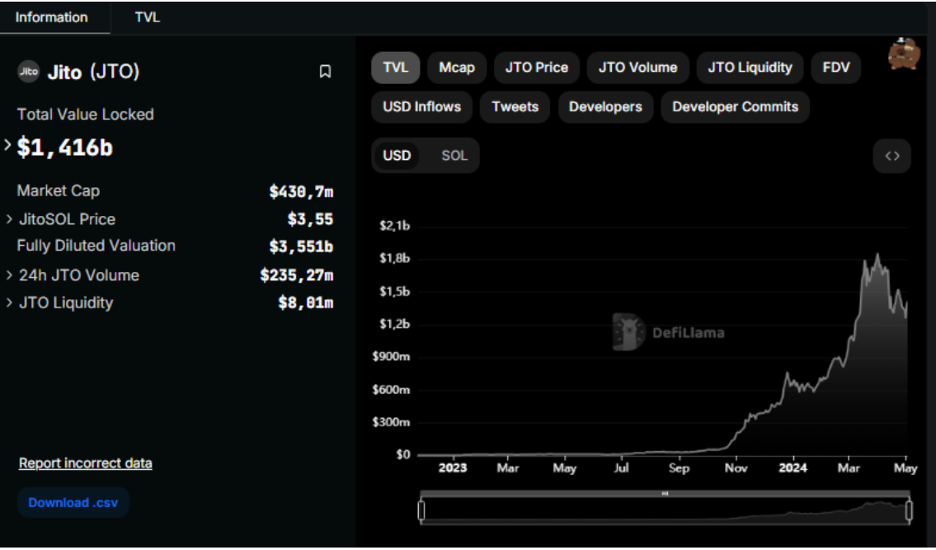The height and width of the screenshot is (550, 936).
Task: Expand the 24h JTO Volume row
Action: tap(9, 275)
